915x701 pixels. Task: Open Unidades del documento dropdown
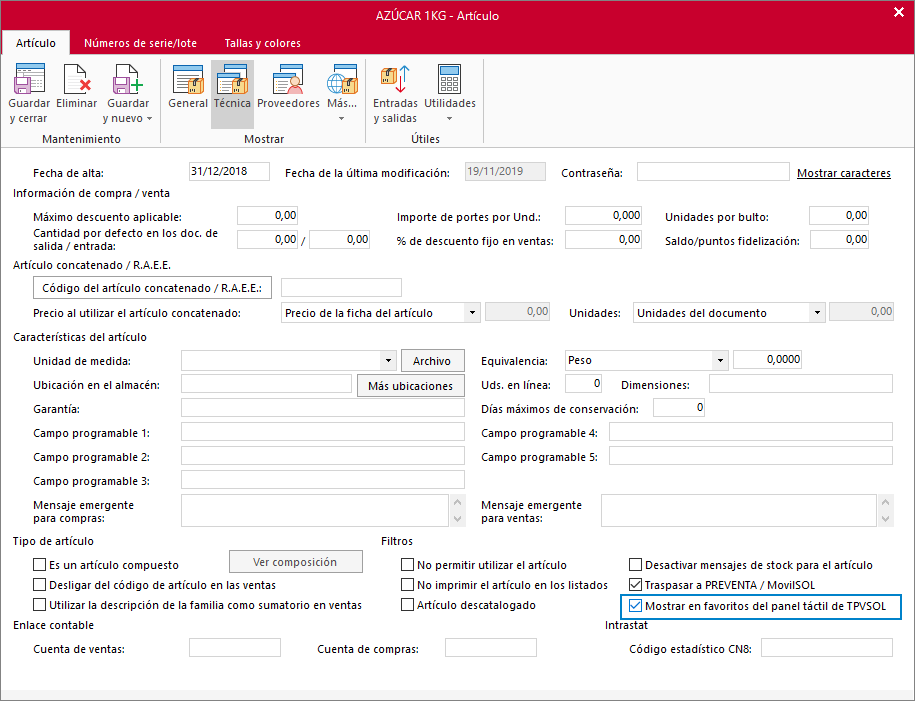coord(817,313)
